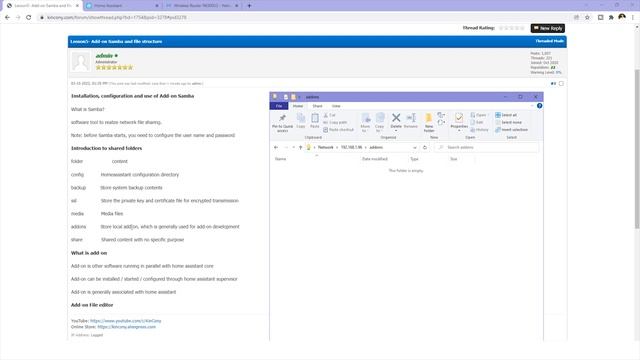The height and width of the screenshot is (360, 640).
Task: Click the Search addons field
Action: click(x=486, y=147)
